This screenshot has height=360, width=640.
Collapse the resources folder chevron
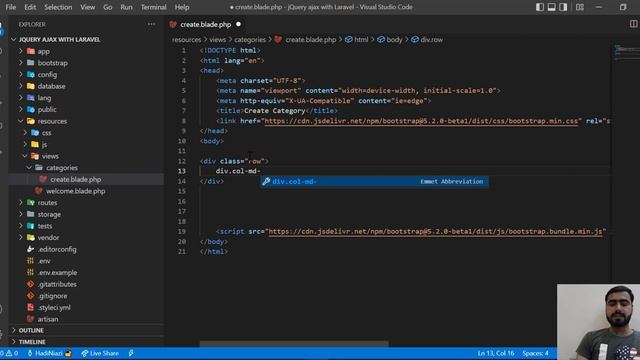(x=21, y=121)
